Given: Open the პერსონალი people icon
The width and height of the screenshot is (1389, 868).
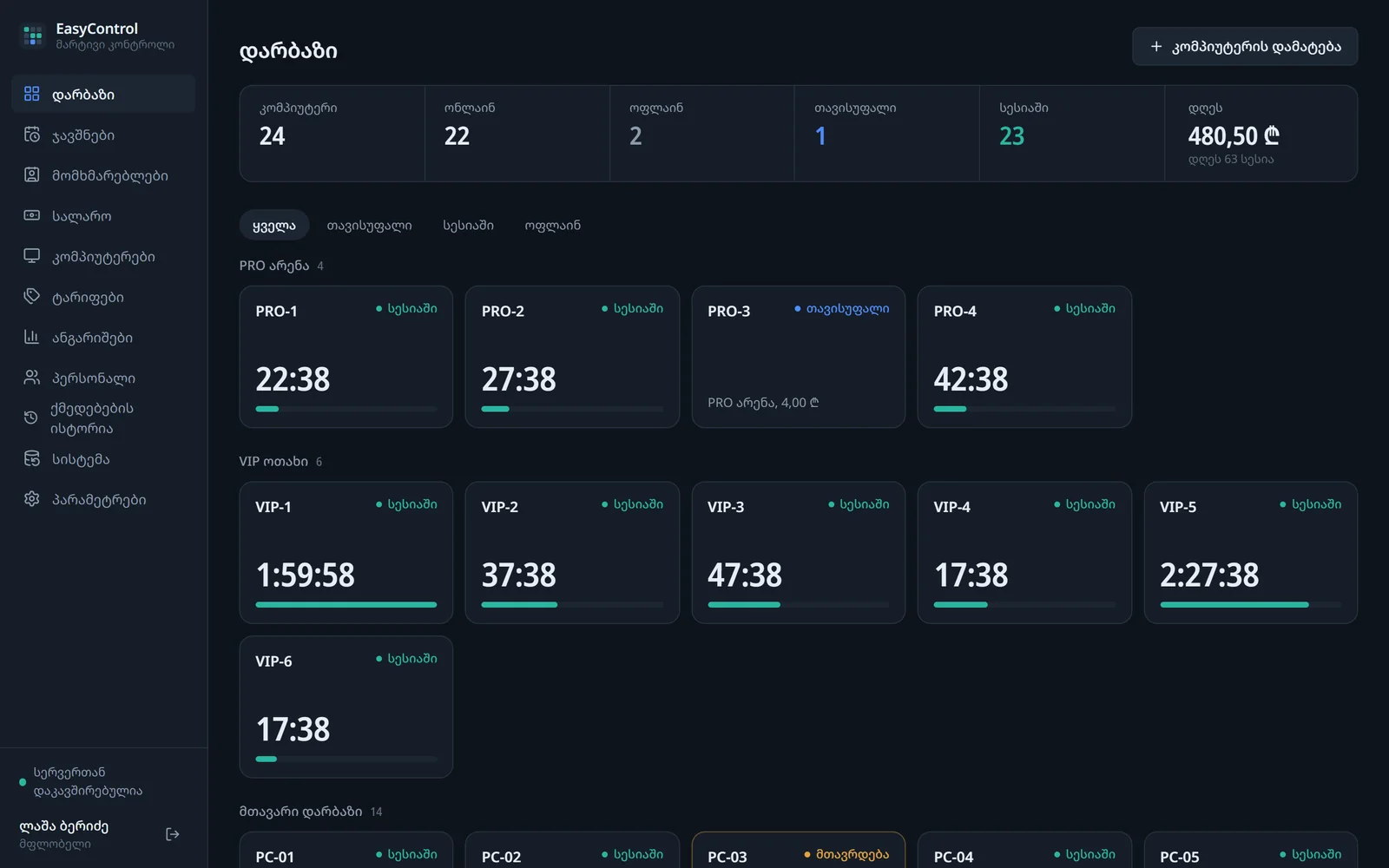Looking at the screenshot, I should click(x=31, y=378).
